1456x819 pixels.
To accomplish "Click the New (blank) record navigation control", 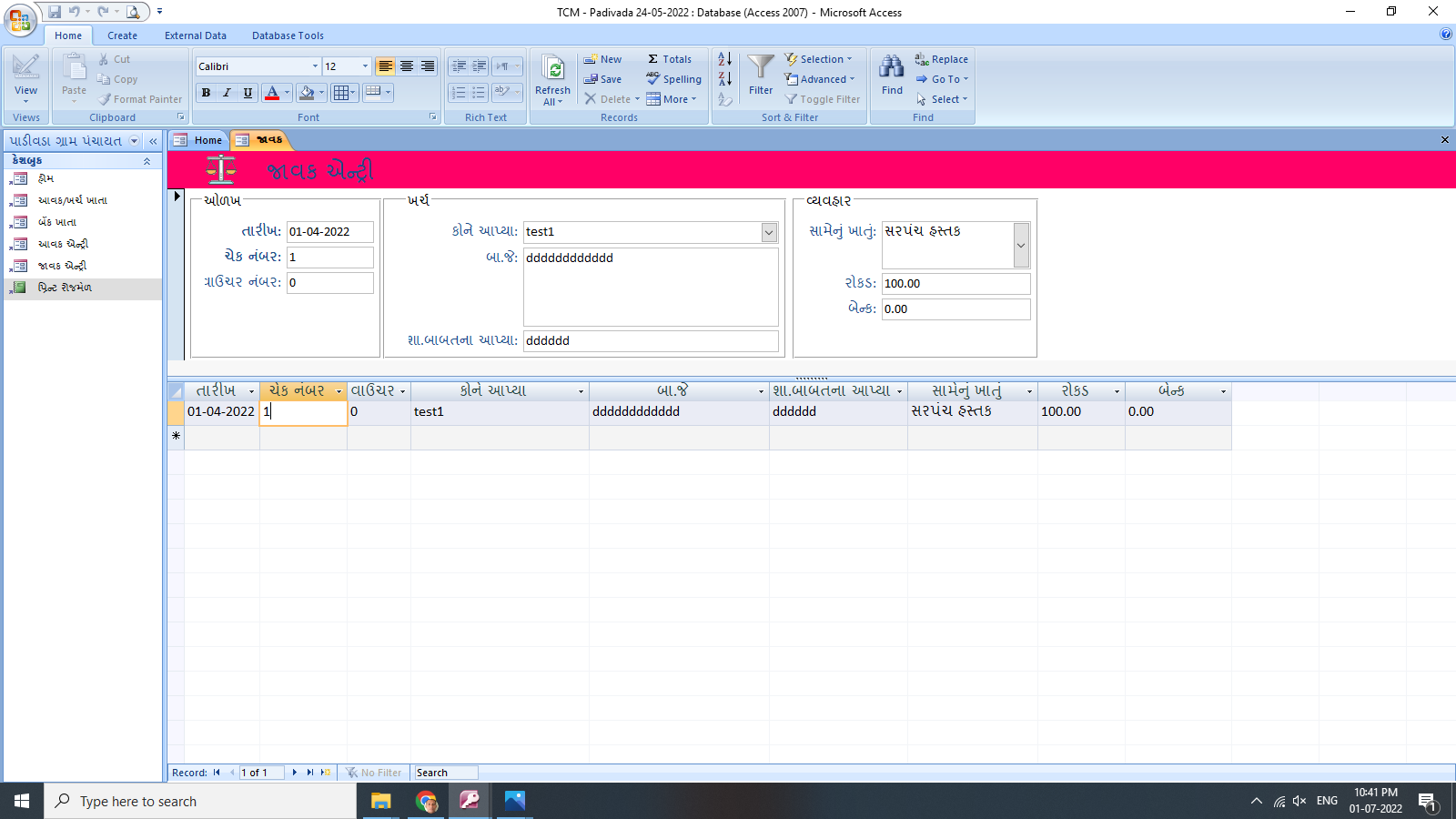I will click(x=323, y=772).
